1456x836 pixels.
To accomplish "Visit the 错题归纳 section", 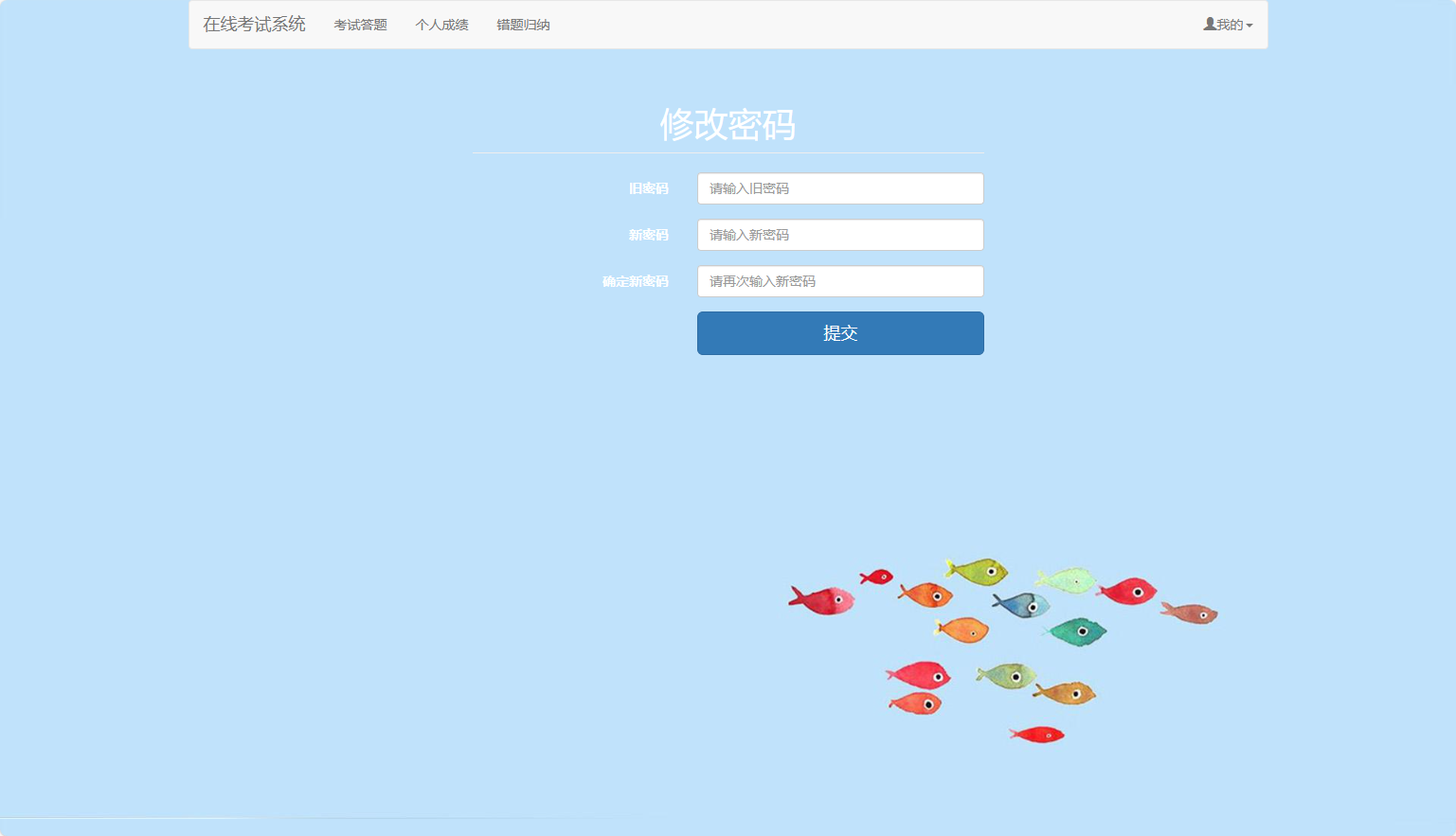I will [523, 25].
